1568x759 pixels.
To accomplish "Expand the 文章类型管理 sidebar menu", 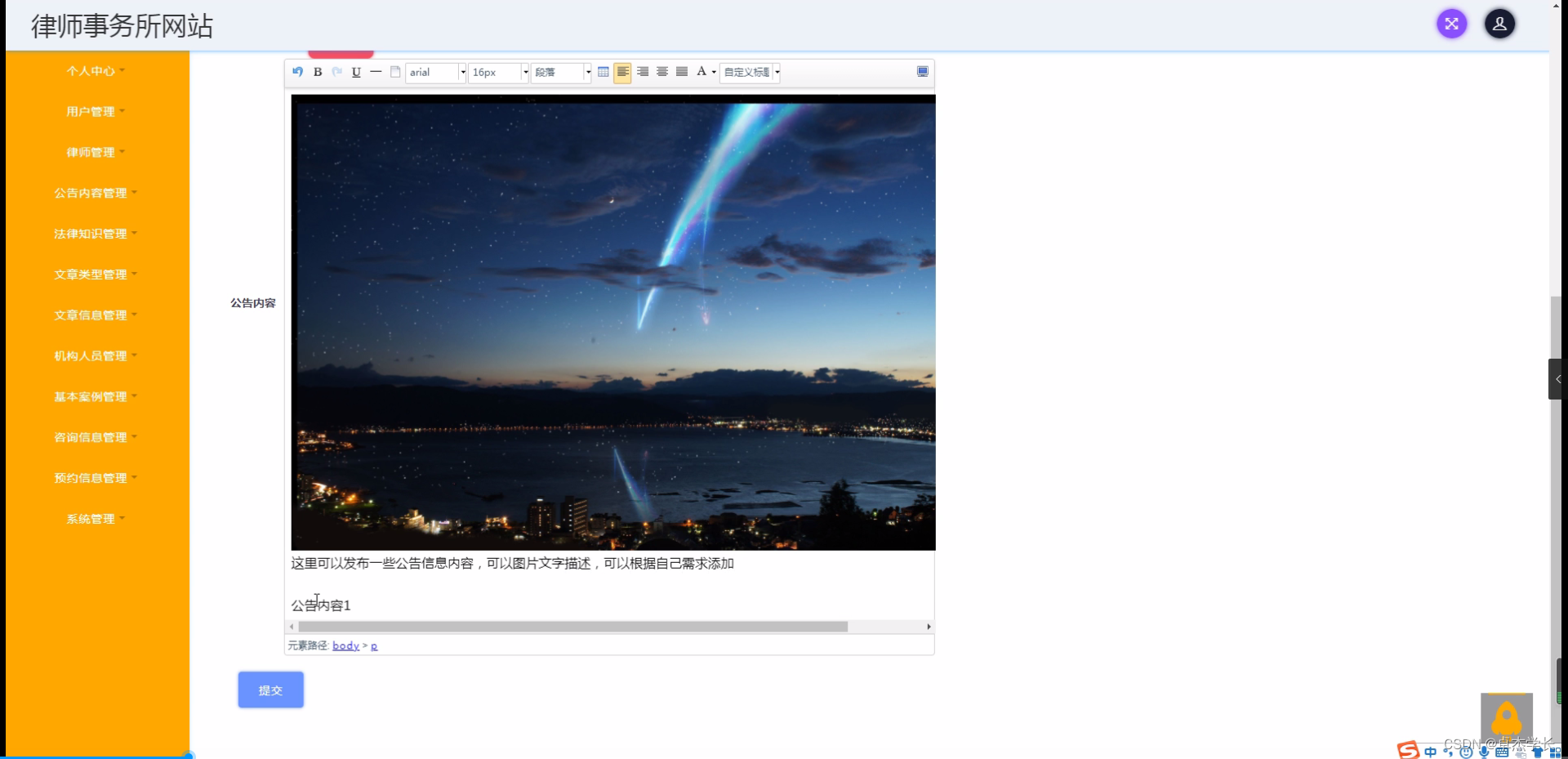I will pyautogui.click(x=96, y=275).
